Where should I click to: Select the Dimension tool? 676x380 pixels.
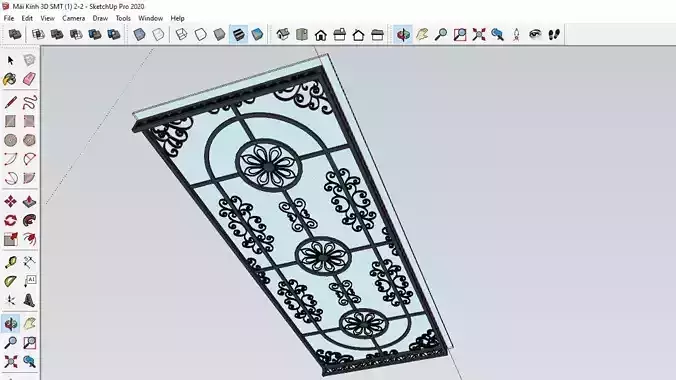click(x=29, y=262)
